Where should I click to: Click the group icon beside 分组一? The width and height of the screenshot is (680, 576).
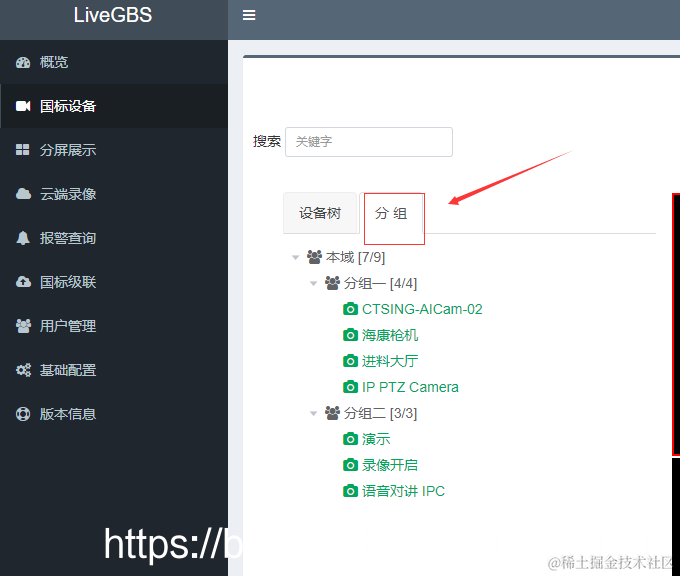click(x=333, y=283)
